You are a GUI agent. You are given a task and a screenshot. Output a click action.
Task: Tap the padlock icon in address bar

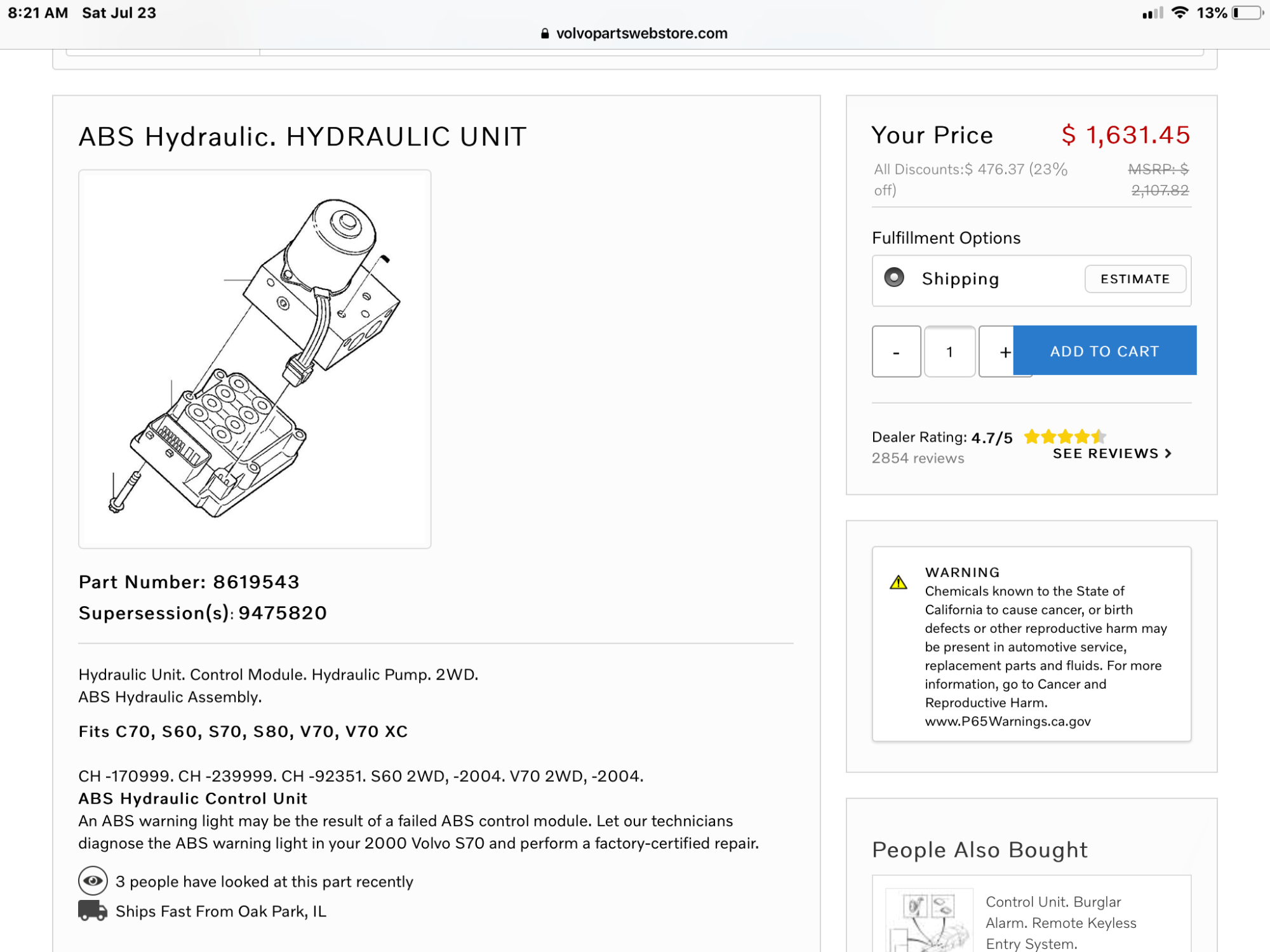tap(545, 34)
